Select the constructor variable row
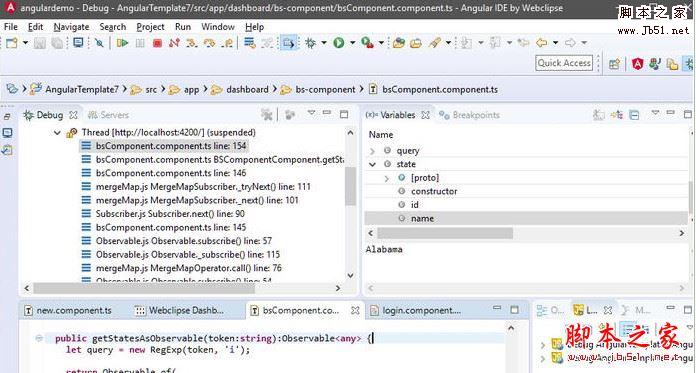This screenshot has height=373, width=696. coord(526,191)
